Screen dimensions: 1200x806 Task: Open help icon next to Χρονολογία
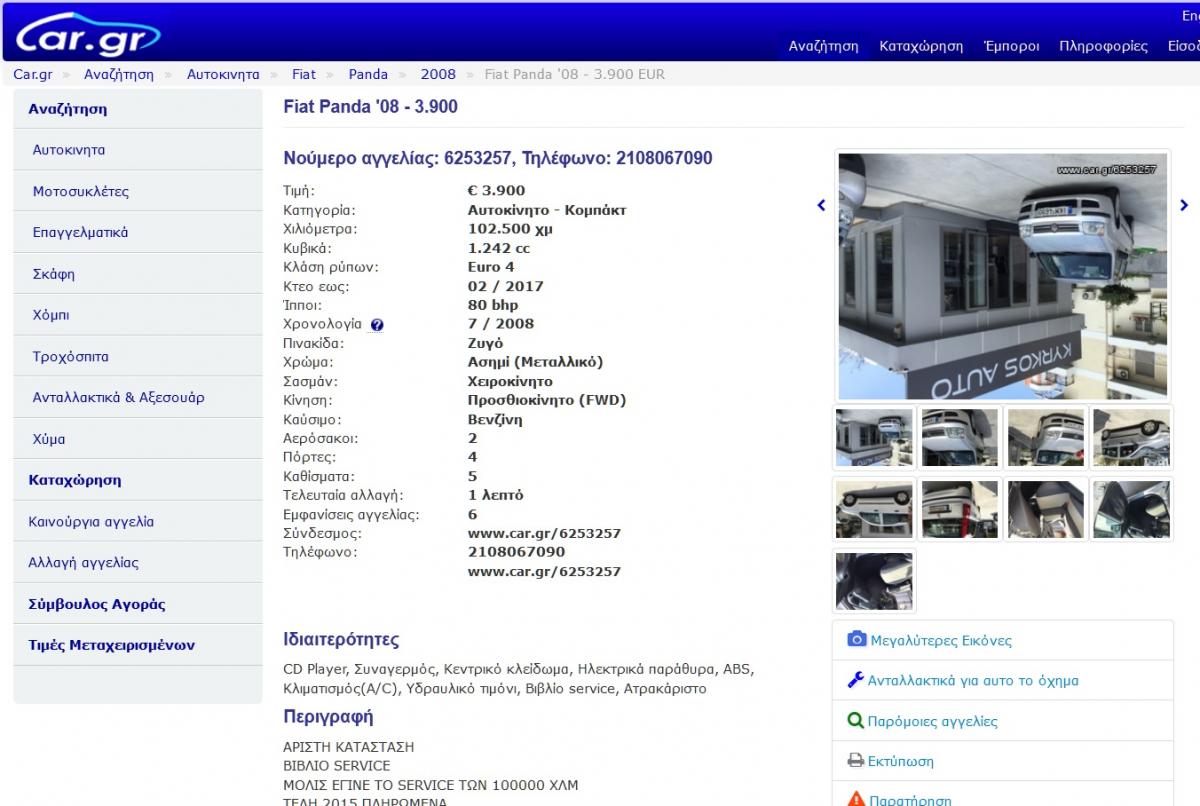[x=377, y=325]
